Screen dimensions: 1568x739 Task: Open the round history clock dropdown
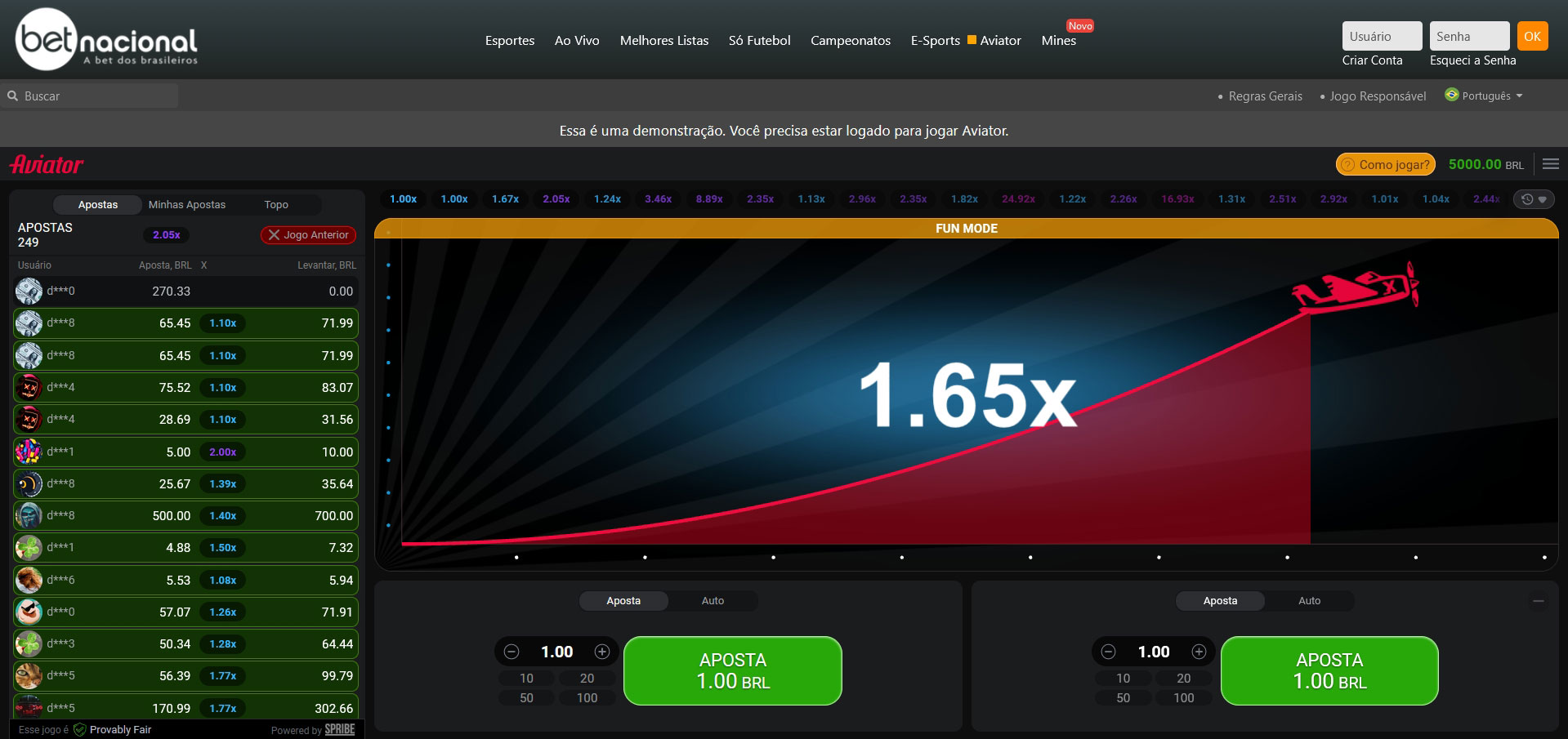(1534, 199)
